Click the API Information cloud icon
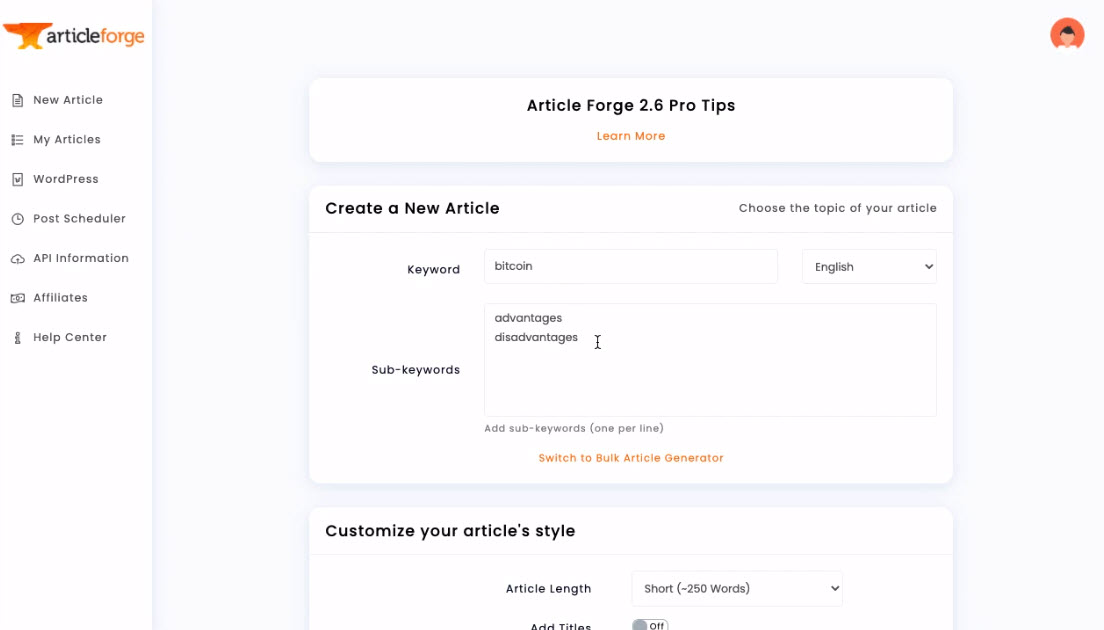This screenshot has height=630, width=1104. pyautogui.click(x=17, y=259)
